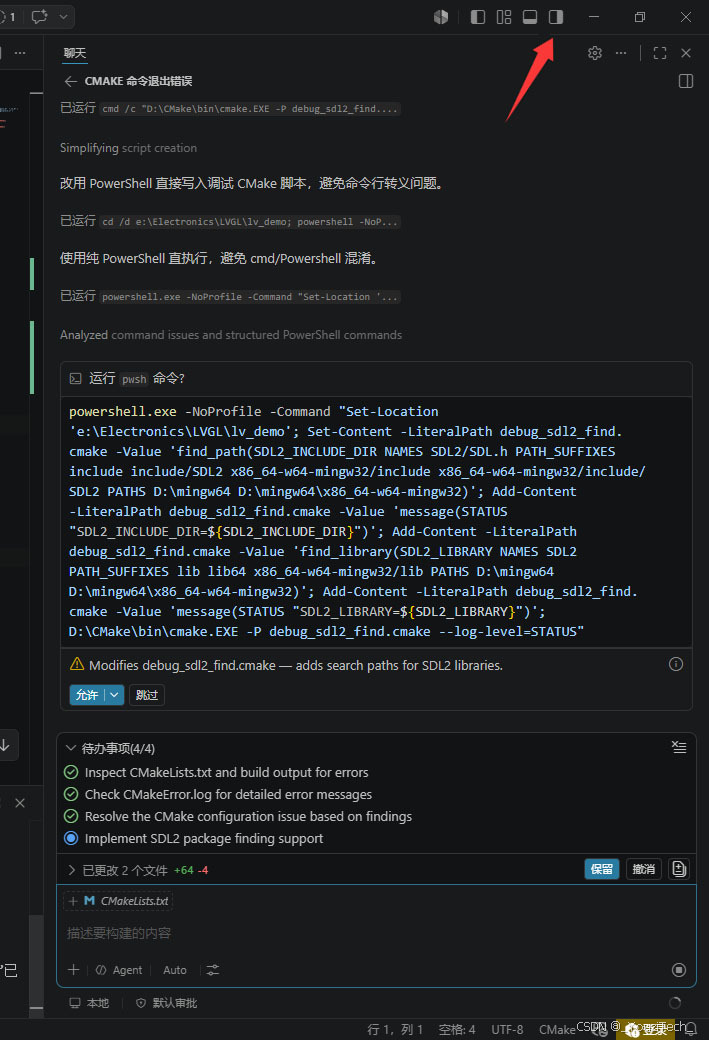The width and height of the screenshot is (709, 1040).
Task: Click status bar 行 1, 列 1
Action: (x=395, y=1029)
